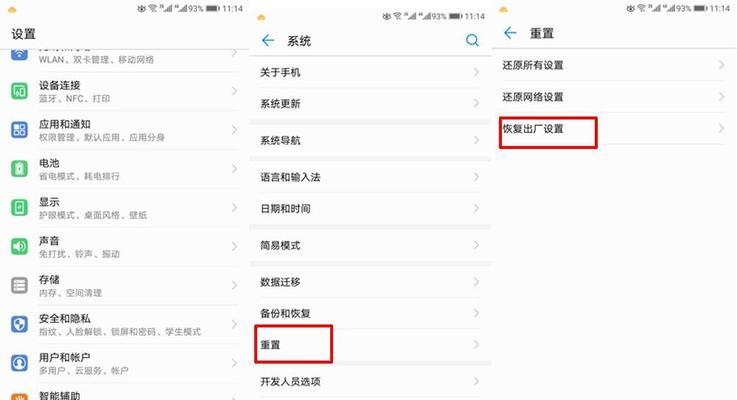
Task: Go back from the 系统 screen
Action: point(268,41)
